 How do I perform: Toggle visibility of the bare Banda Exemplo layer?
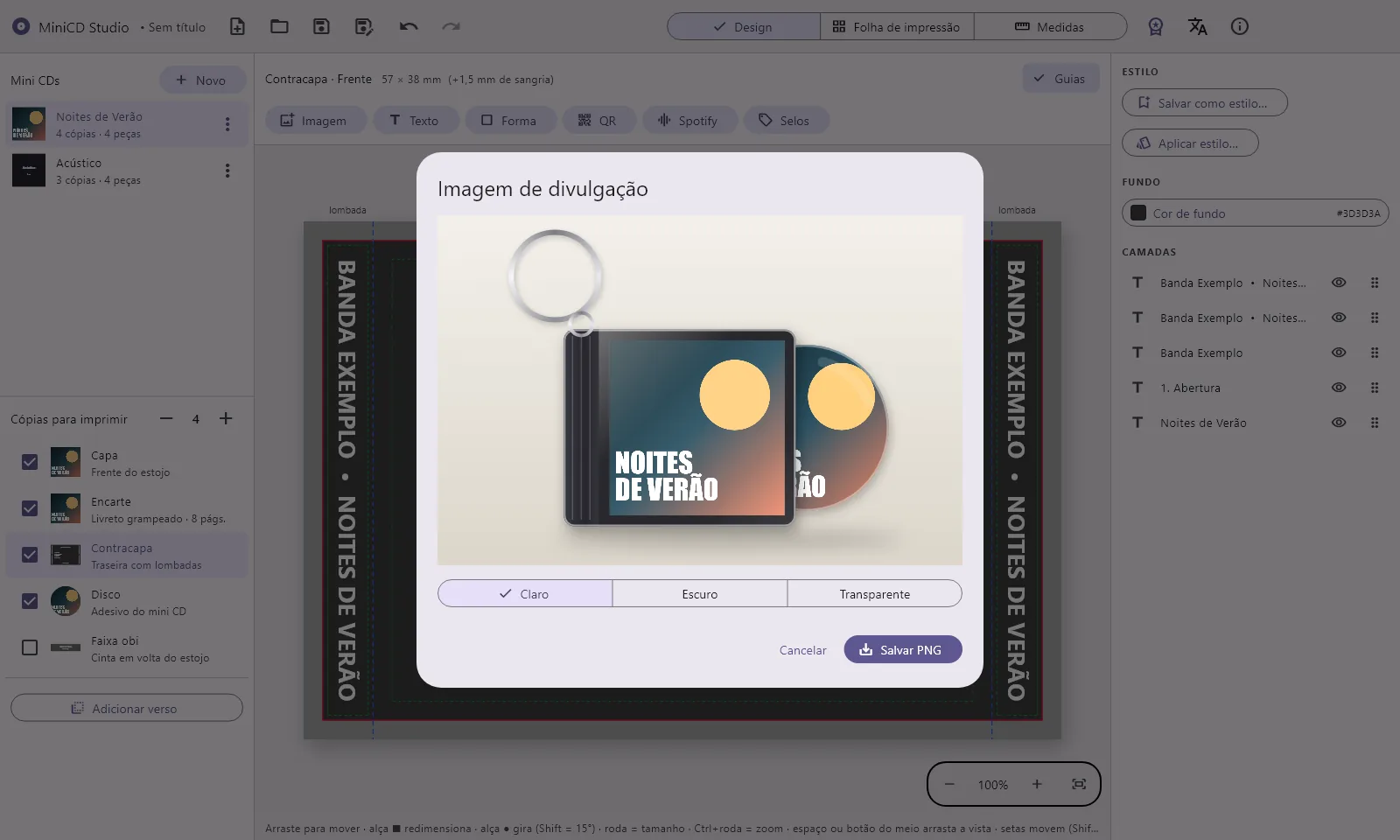click(1339, 353)
